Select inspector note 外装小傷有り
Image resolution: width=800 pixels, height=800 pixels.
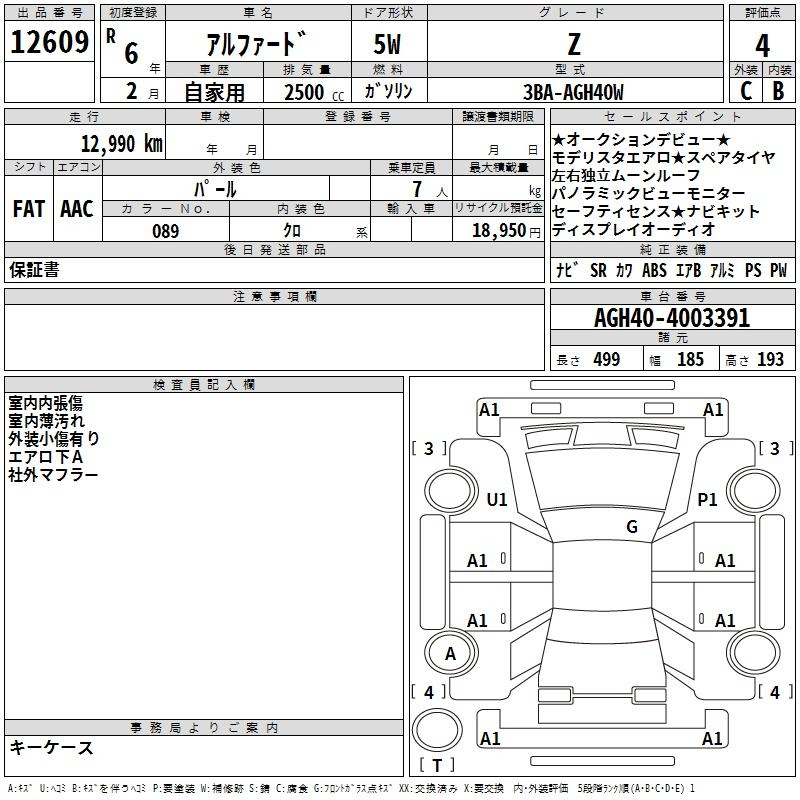coord(54,439)
